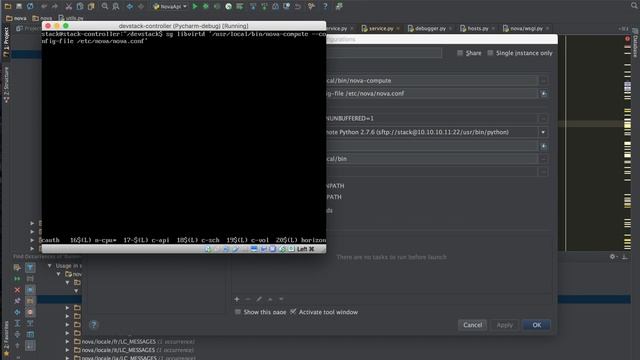The height and width of the screenshot is (360, 640).
Task: Click the filter funnel icon in Find panel
Action: 30,267
